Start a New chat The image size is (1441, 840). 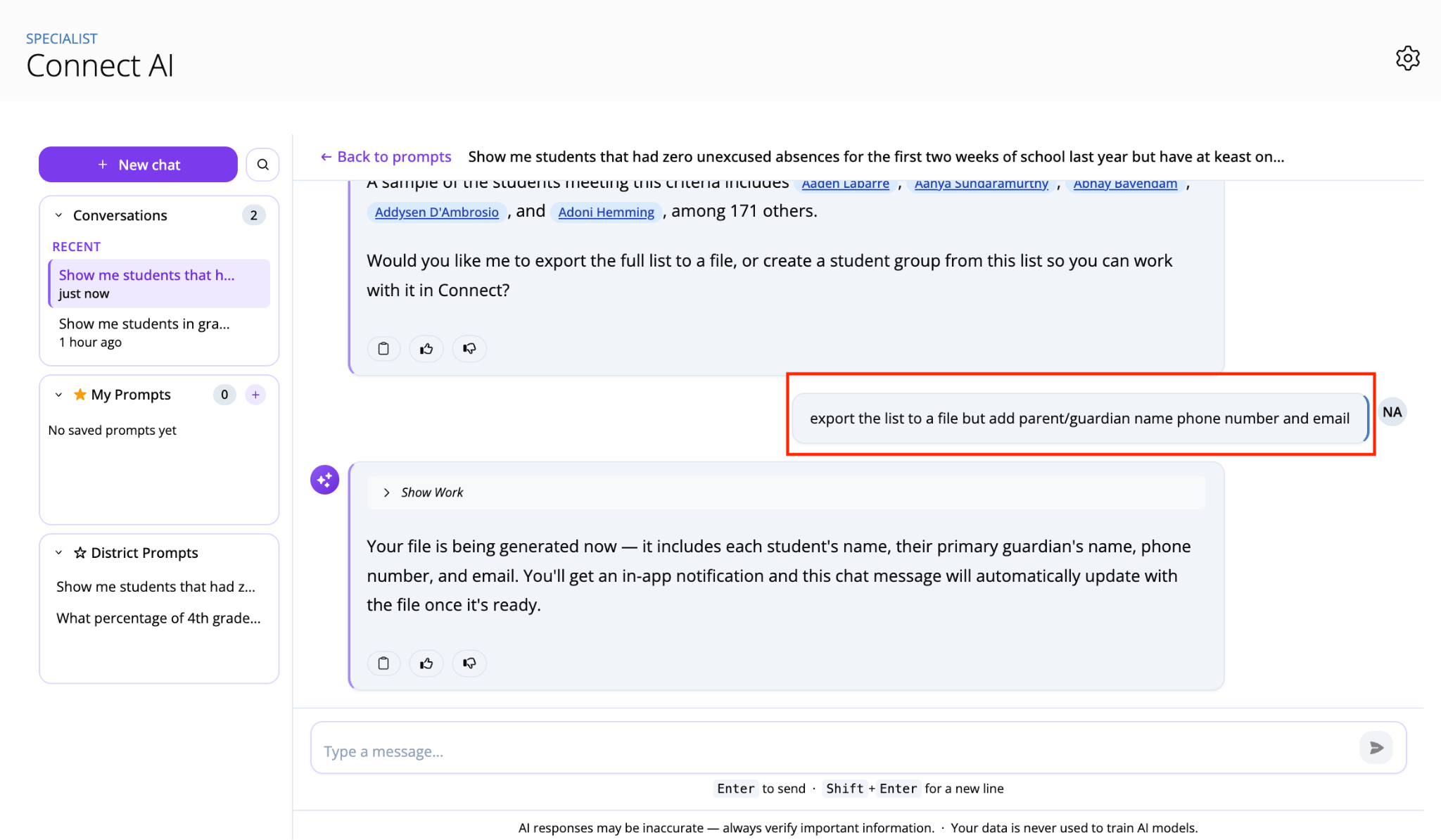pyautogui.click(x=138, y=165)
